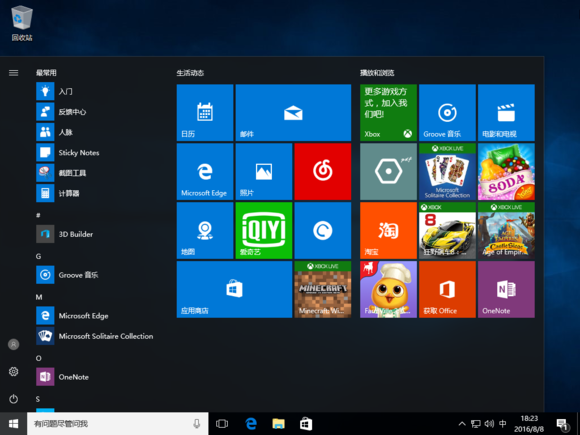The height and width of the screenshot is (435, 580).
Task: Open the network tray icon
Action: [x=476, y=424]
